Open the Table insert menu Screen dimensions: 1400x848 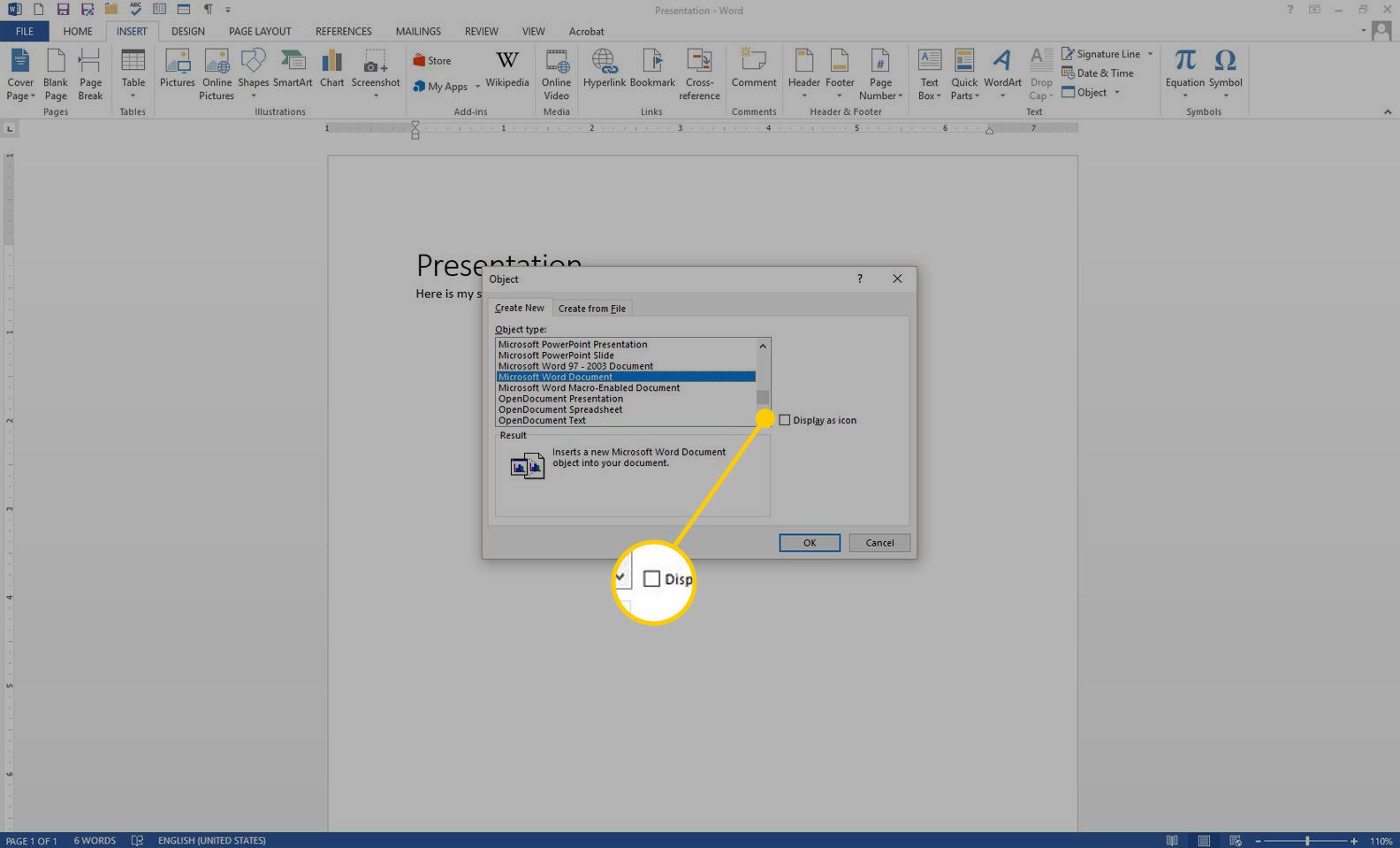point(133,74)
